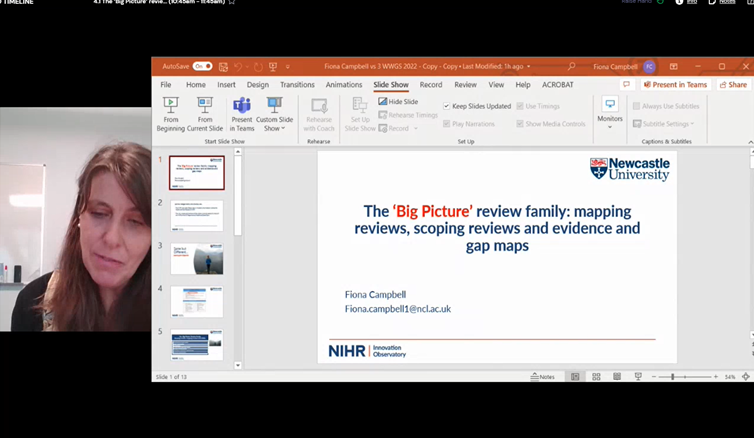Click Present in Teams top-right button
Image resolution: width=754 pixels, height=438 pixels.
point(676,85)
